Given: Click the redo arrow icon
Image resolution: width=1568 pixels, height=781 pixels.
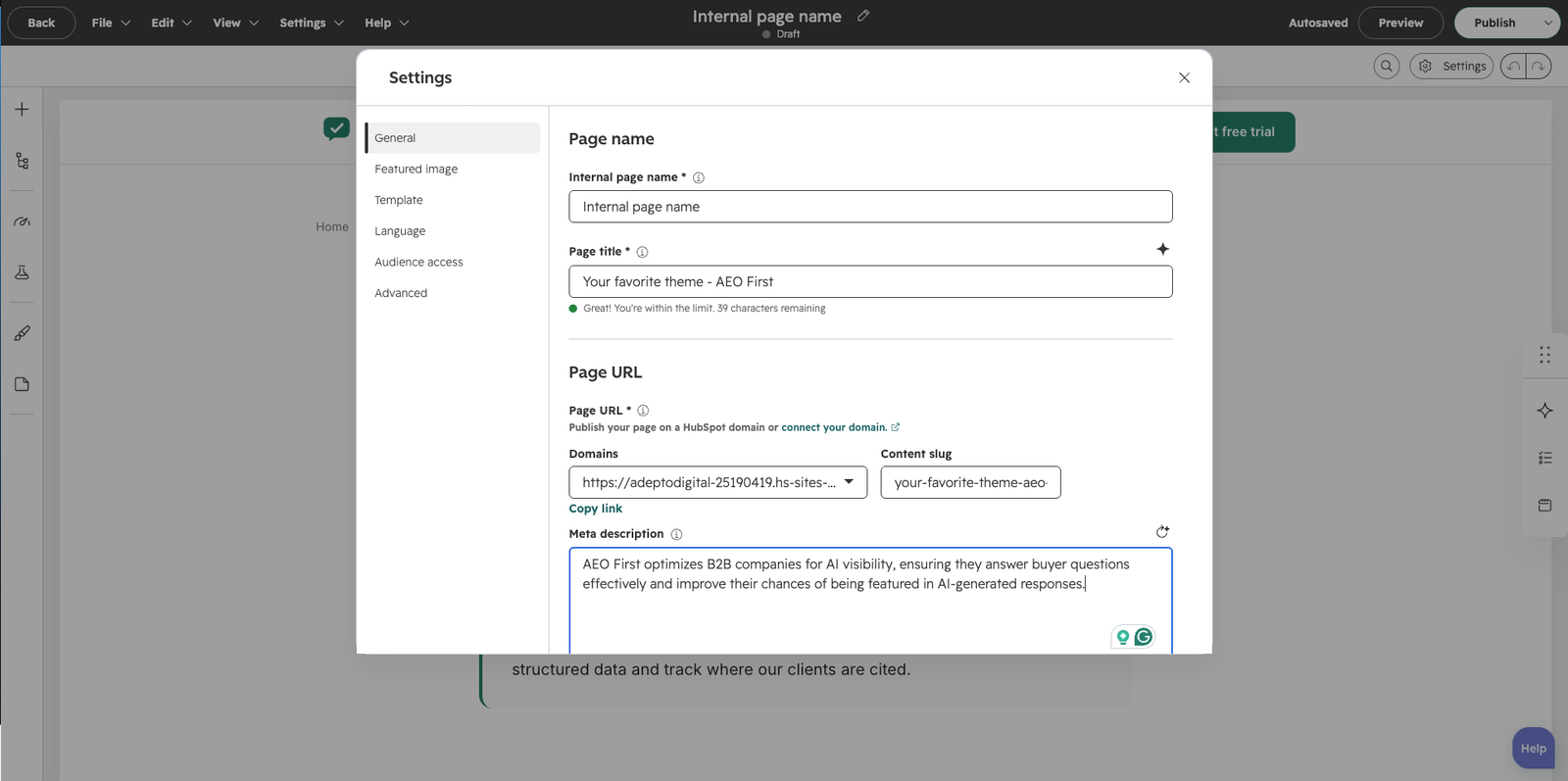Looking at the screenshot, I should [1539, 66].
